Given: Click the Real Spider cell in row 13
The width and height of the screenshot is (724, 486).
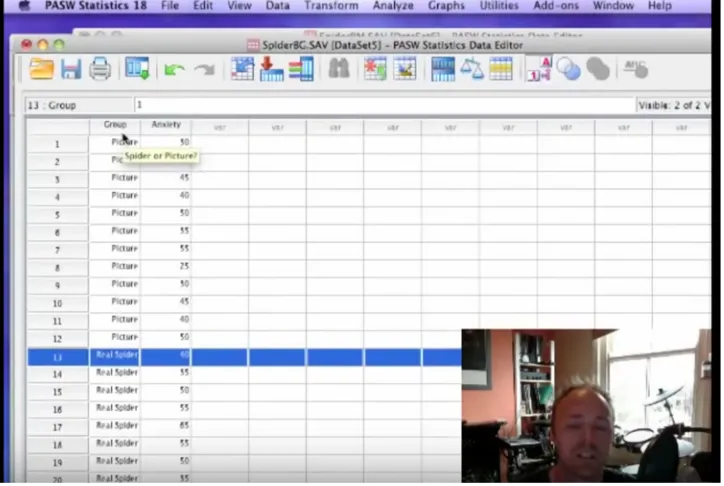Looking at the screenshot, I should [x=115, y=357].
